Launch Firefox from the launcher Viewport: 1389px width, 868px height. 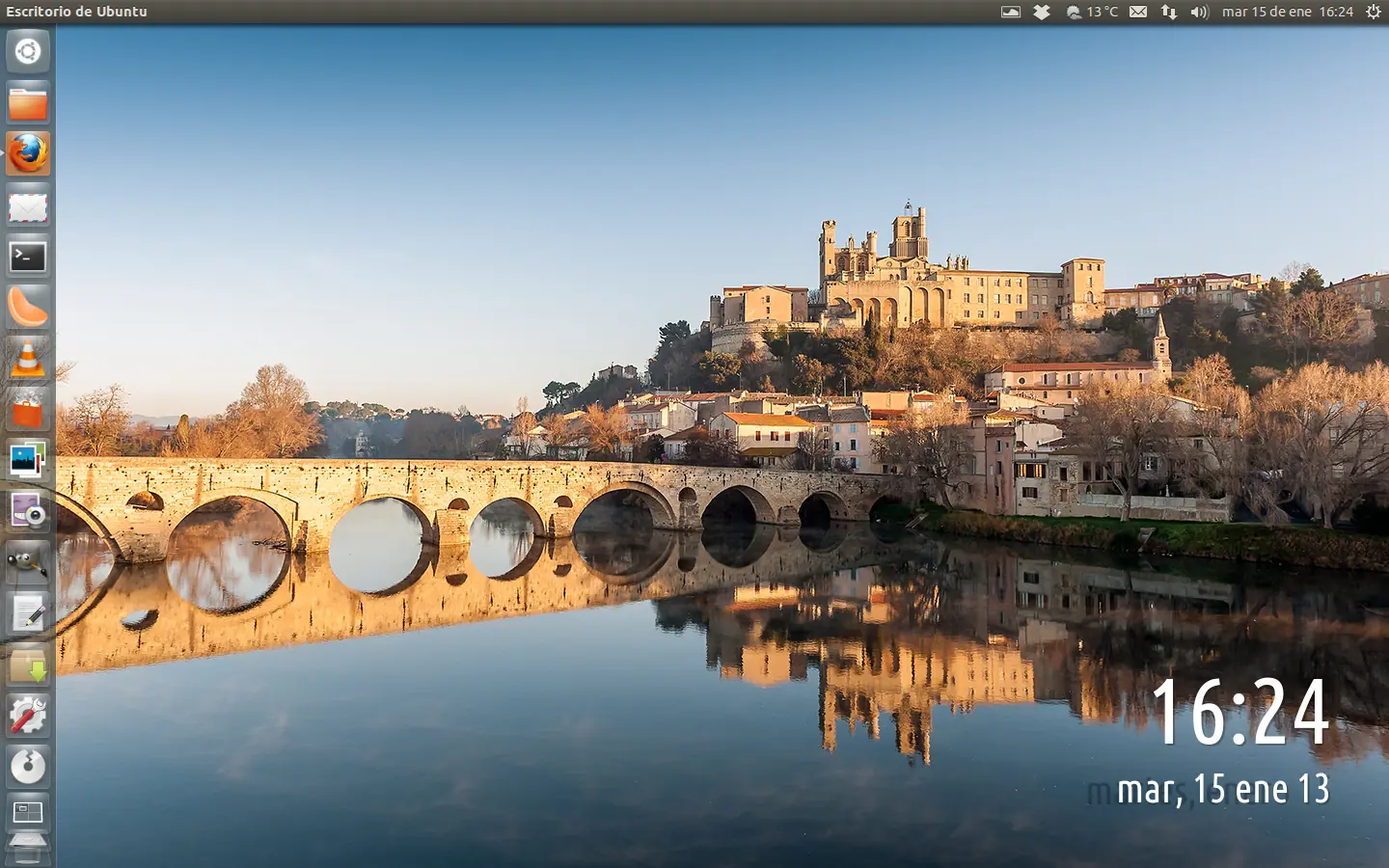pyautogui.click(x=28, y=153)
